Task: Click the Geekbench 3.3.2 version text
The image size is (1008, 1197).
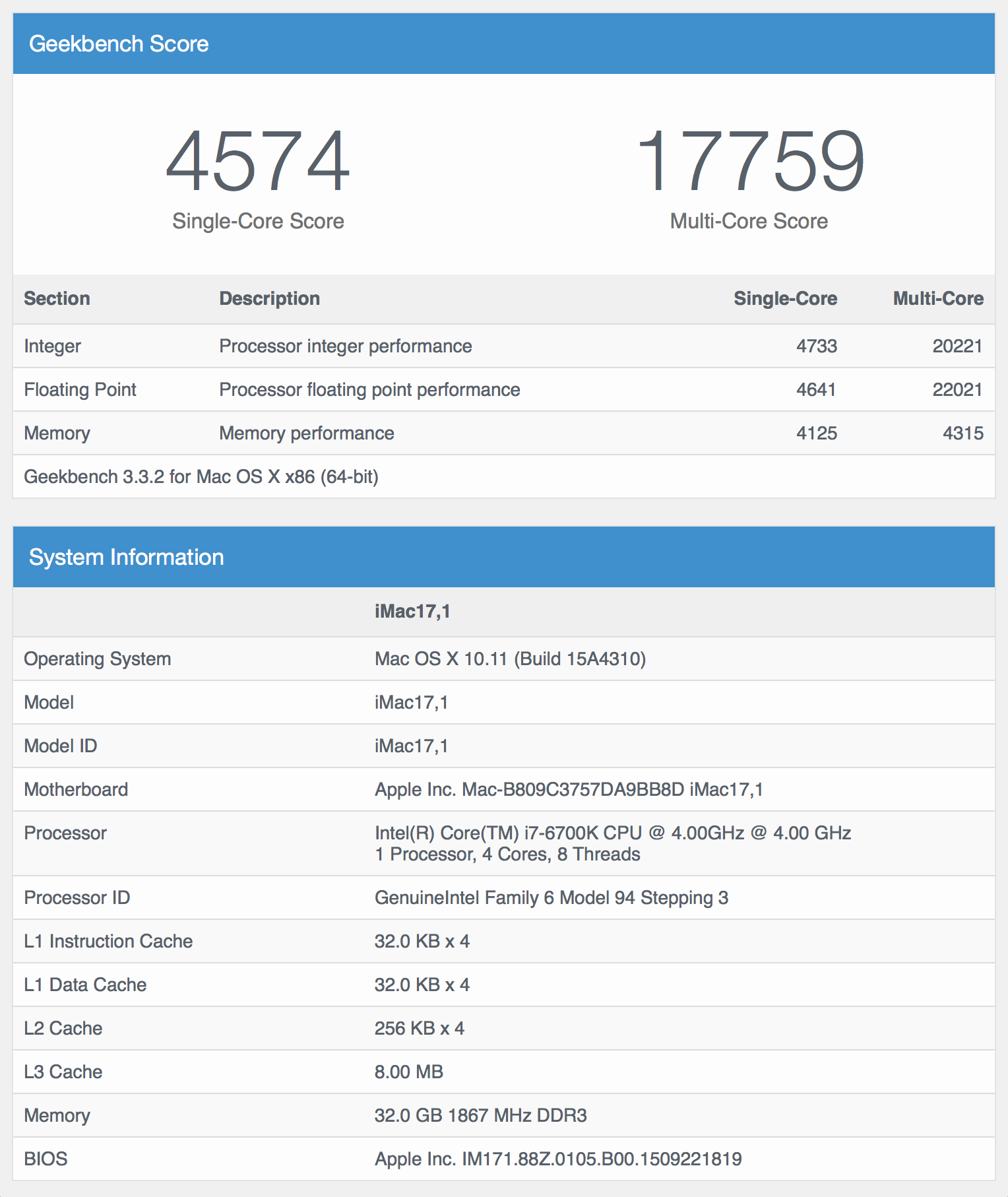Action: [201, 476]
